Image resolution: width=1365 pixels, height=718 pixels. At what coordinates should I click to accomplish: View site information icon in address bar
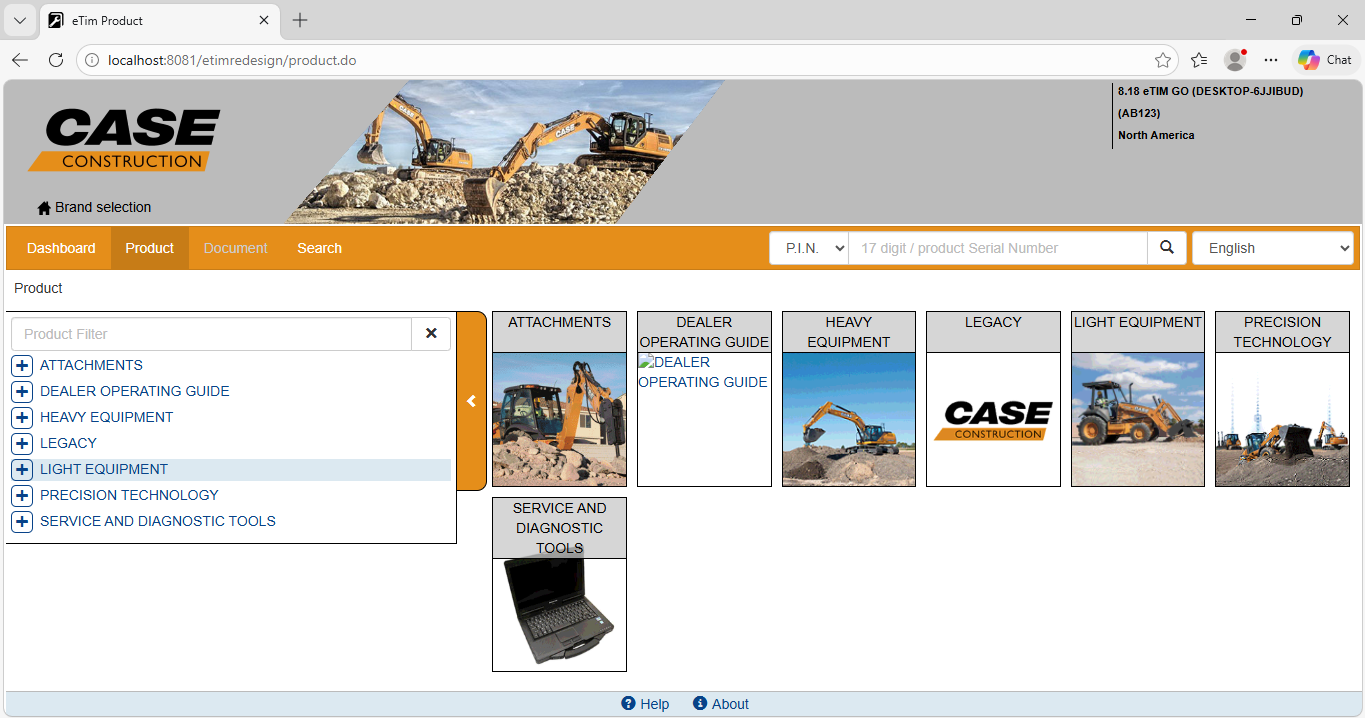(x=92, y=60)
